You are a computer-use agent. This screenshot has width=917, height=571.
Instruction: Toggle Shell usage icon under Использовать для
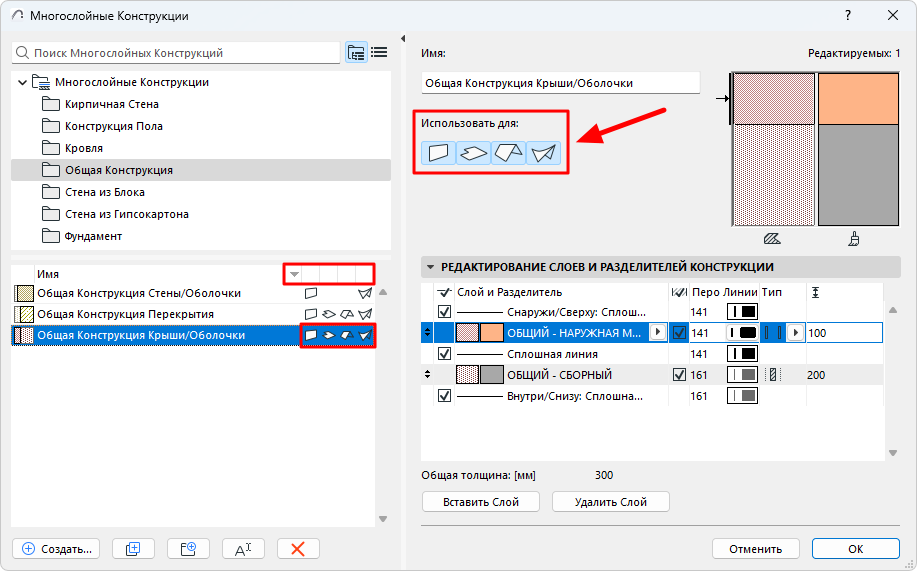click(x=543, y=153)
